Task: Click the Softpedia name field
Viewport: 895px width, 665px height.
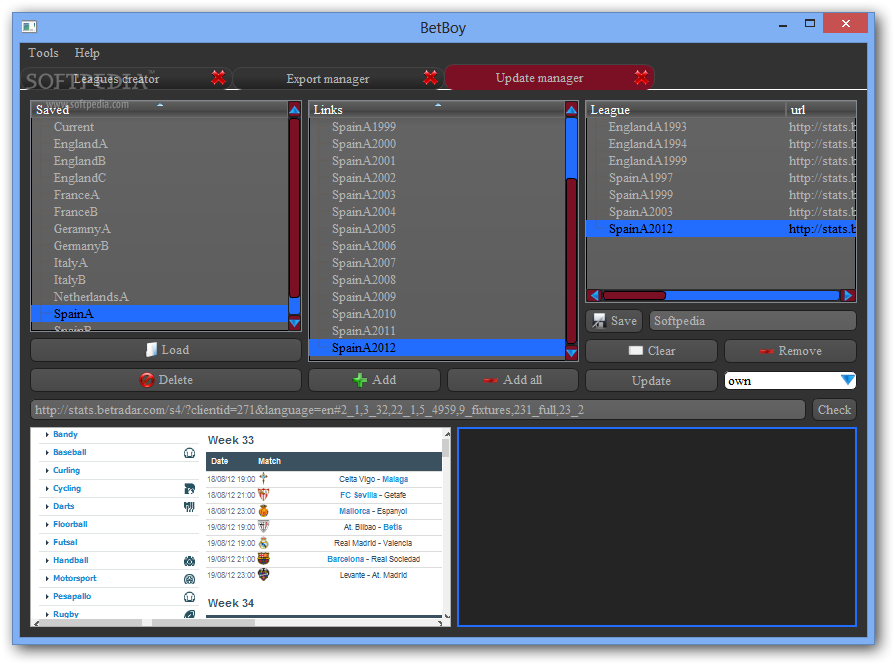Action: 753,321
